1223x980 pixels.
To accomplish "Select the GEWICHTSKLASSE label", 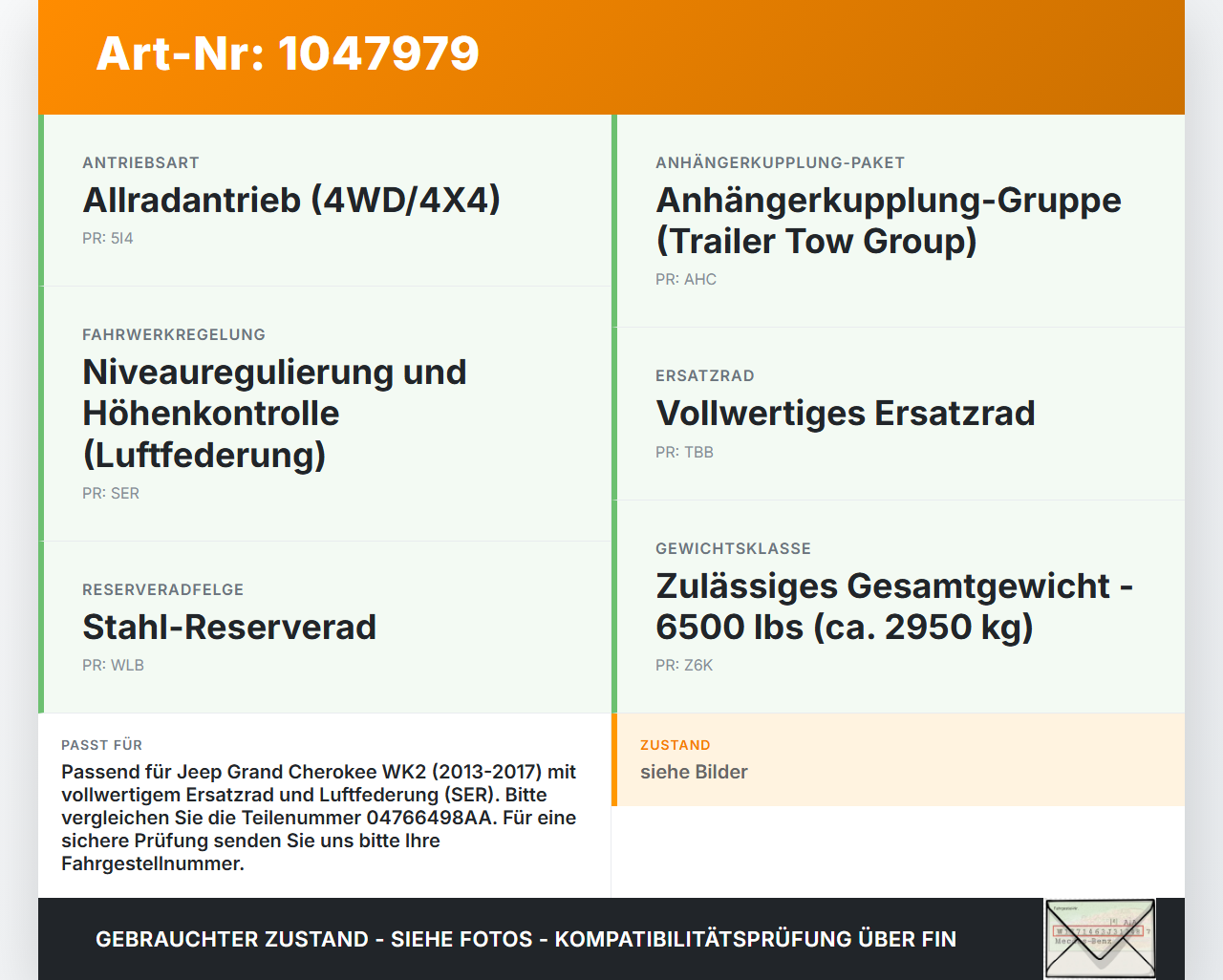I will 733,548.
